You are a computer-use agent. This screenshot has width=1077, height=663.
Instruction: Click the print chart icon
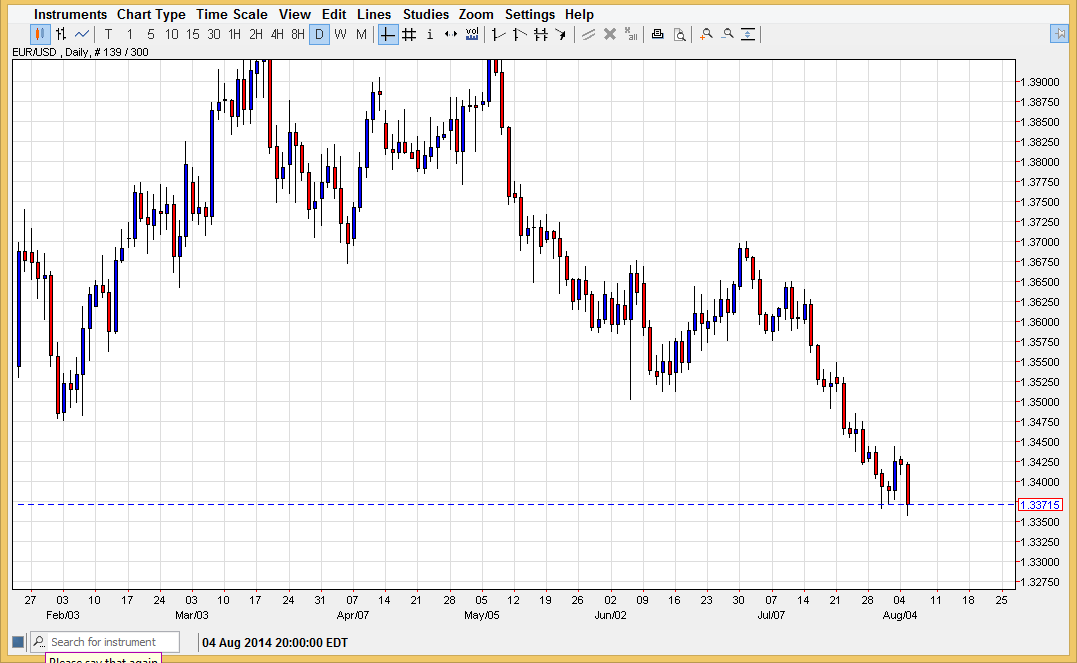(657, 34)
